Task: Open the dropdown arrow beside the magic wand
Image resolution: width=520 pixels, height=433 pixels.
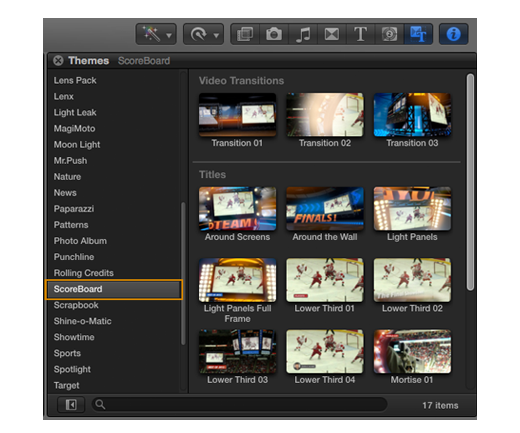Action: pyautogui.click(x=169, y=35)
